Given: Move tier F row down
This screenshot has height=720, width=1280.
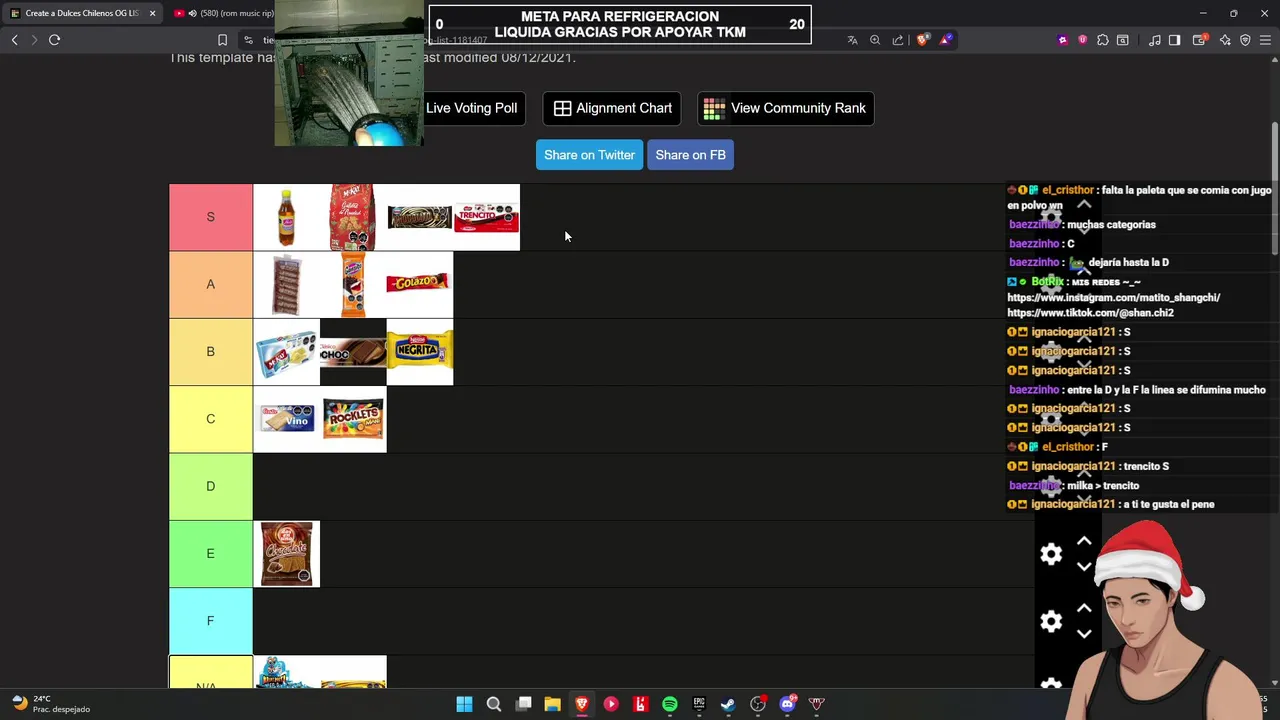Looking at the screenshot, I should [x=1084, y=633].
